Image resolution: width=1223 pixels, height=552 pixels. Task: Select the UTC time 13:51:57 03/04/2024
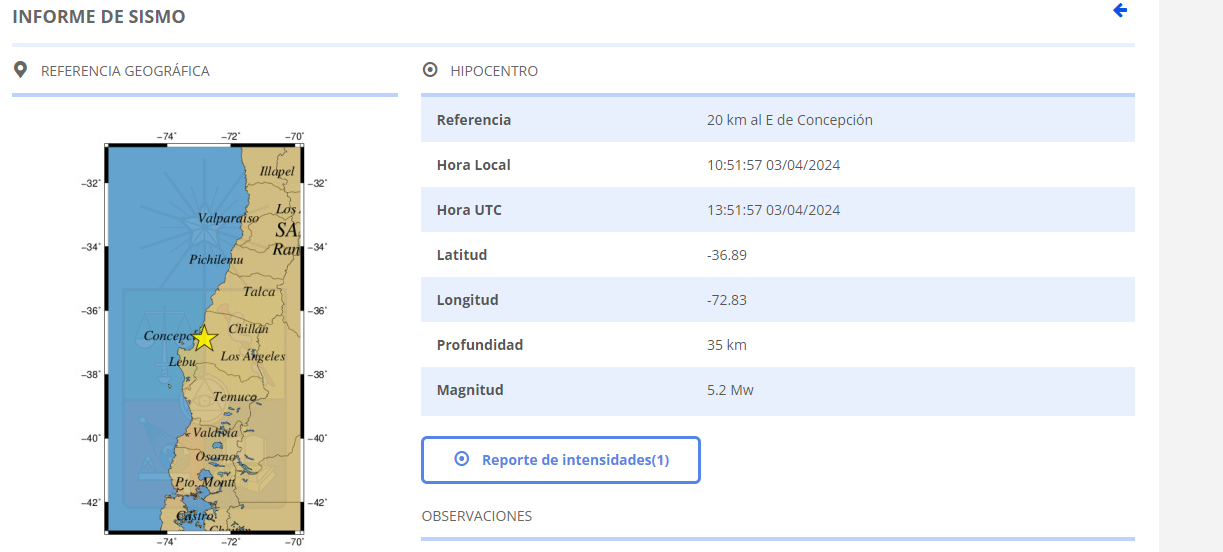coord(773,210)
